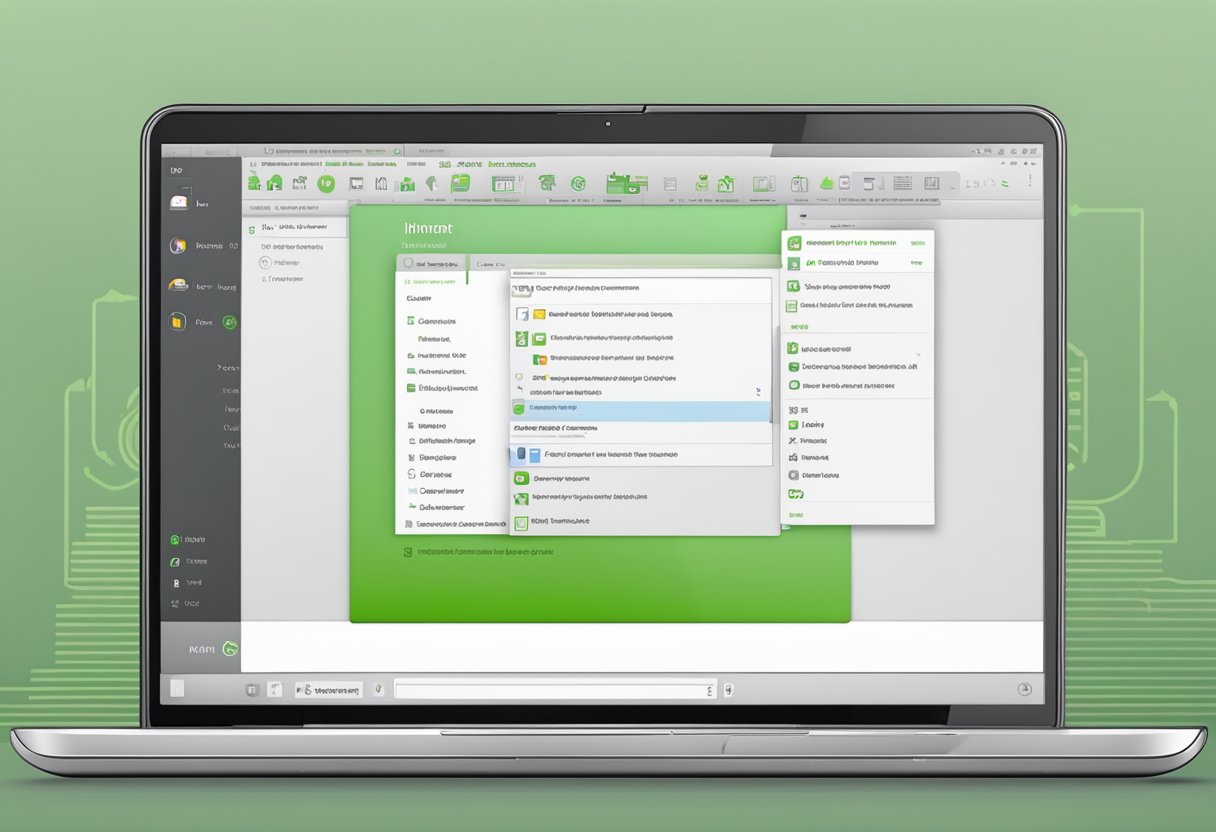Expand the dropdown chevron in the right panel
The height and width of the screenshot is (832, 1216).
pyautogui.click(x=918, y=353)
